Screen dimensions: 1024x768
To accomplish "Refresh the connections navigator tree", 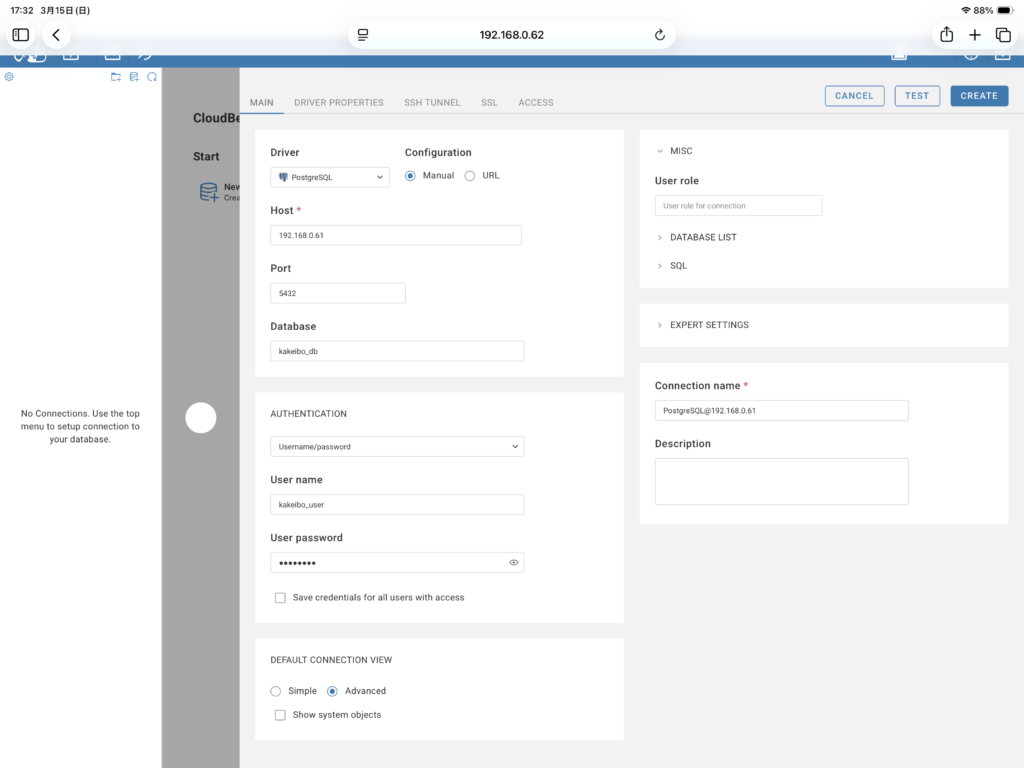I will [152, 77].
